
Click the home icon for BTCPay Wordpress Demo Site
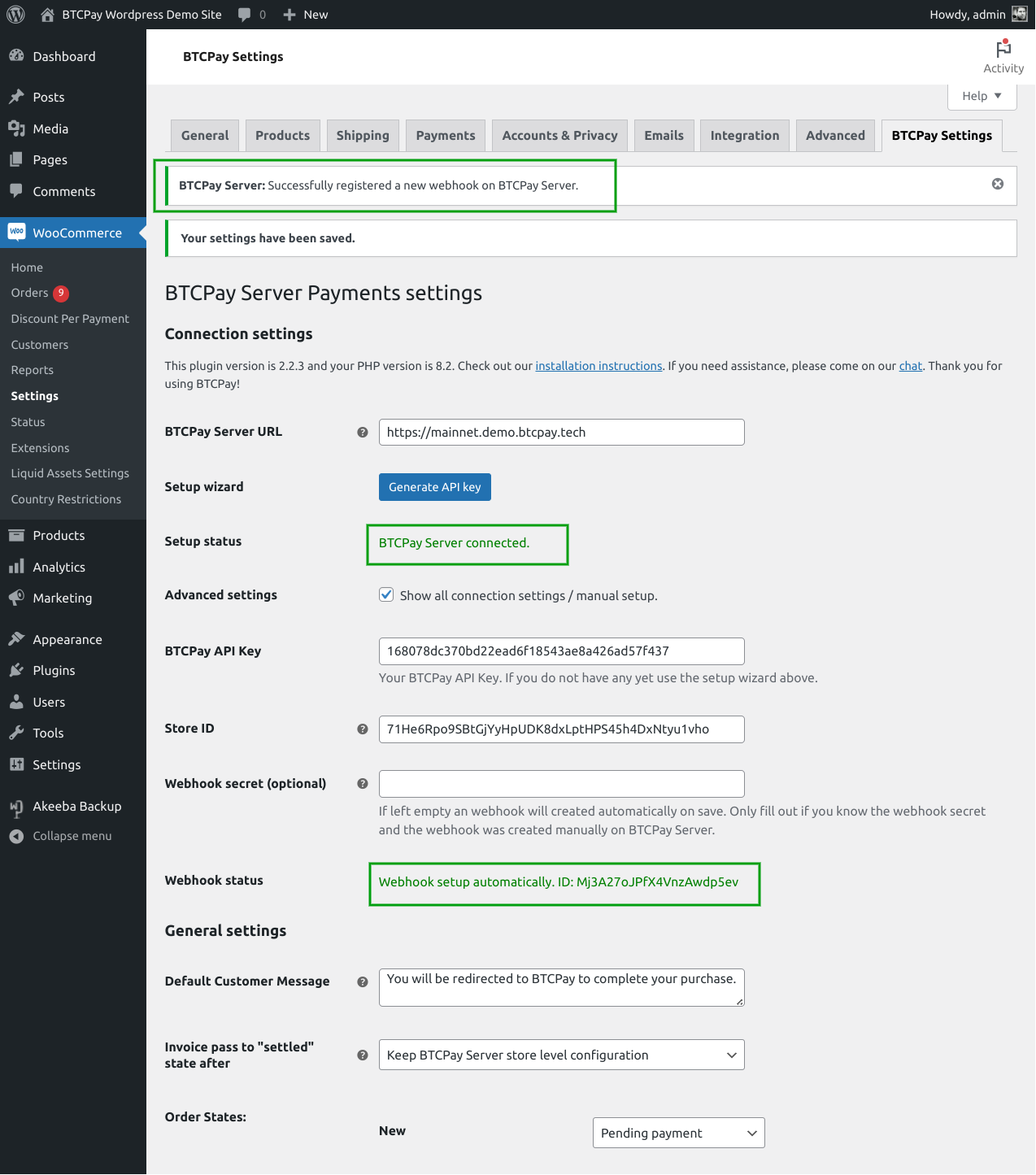47,15
